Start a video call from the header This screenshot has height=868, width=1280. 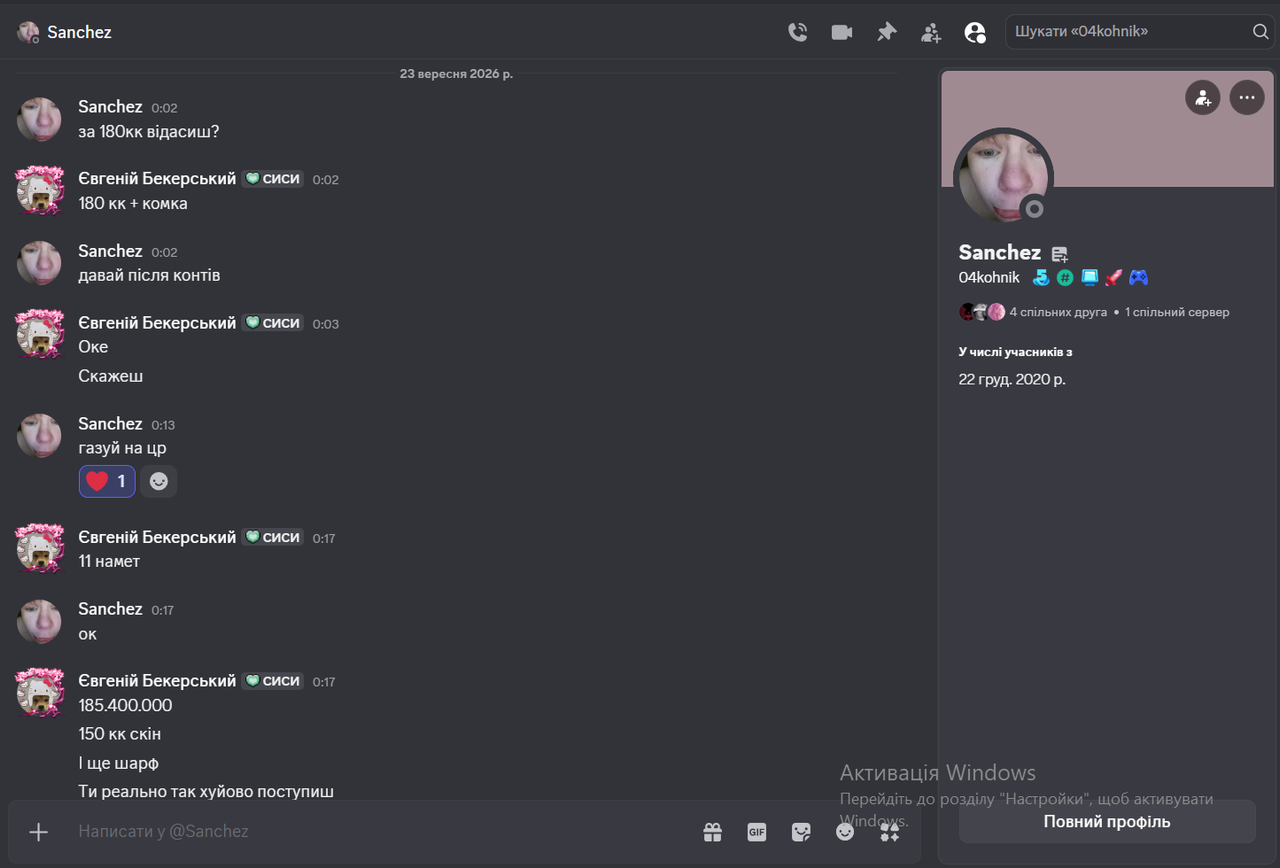pyautogui.click(x=842, y=32)
